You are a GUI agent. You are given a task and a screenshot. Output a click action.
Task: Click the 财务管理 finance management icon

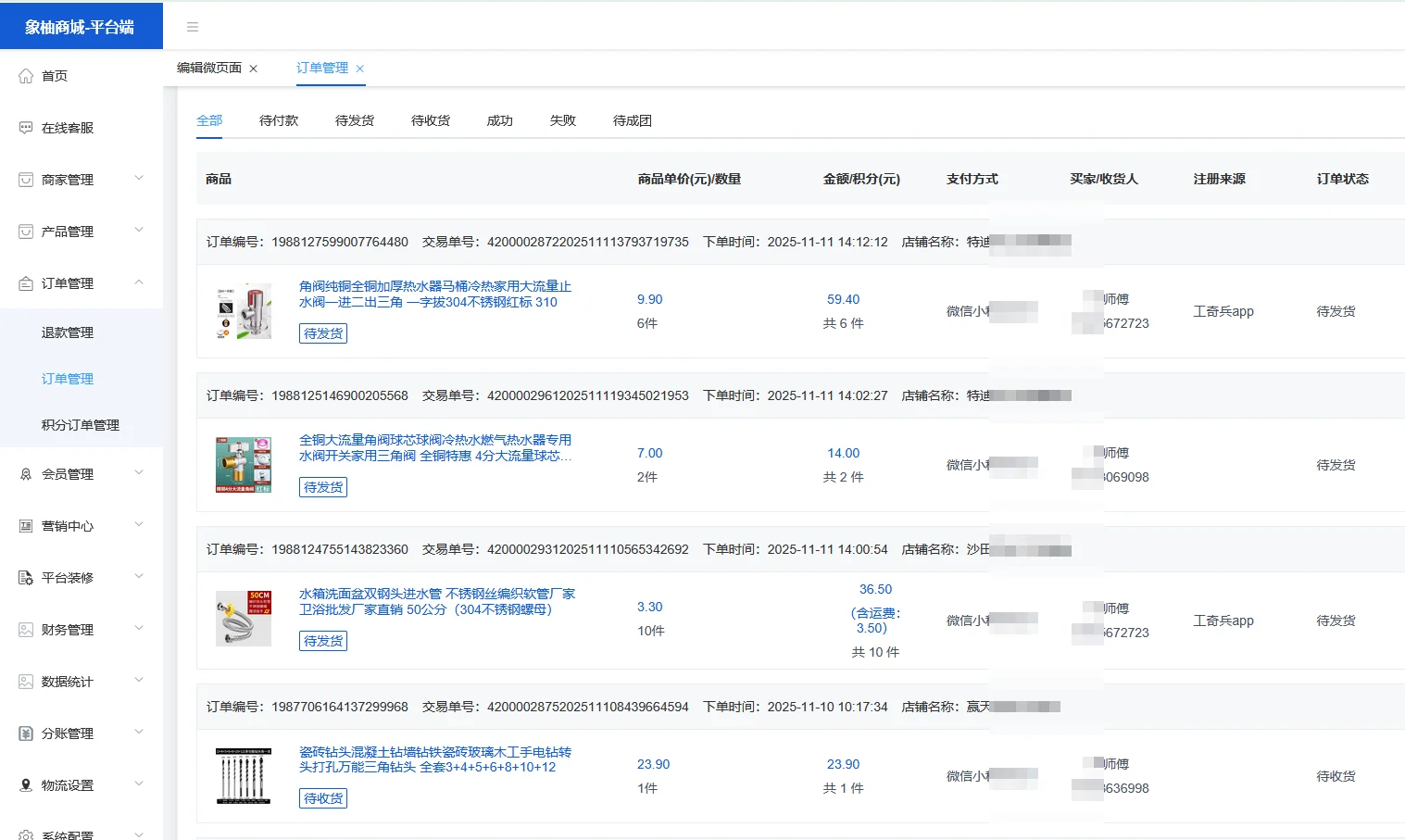click(27, 629)
